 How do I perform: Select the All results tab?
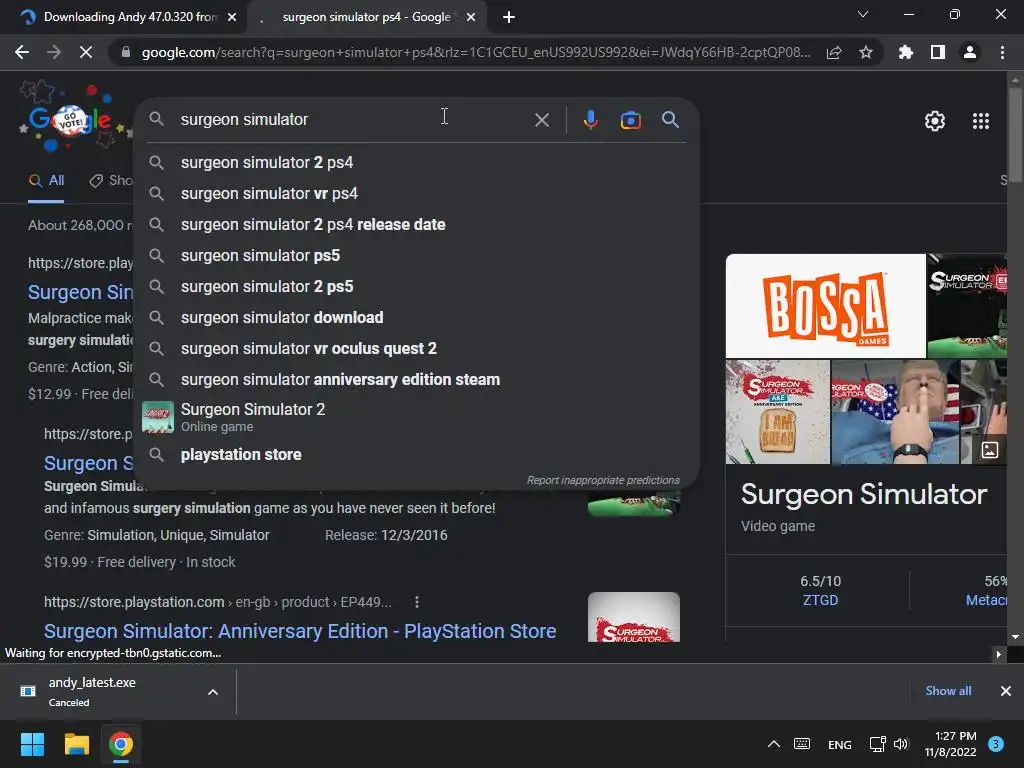46,180
